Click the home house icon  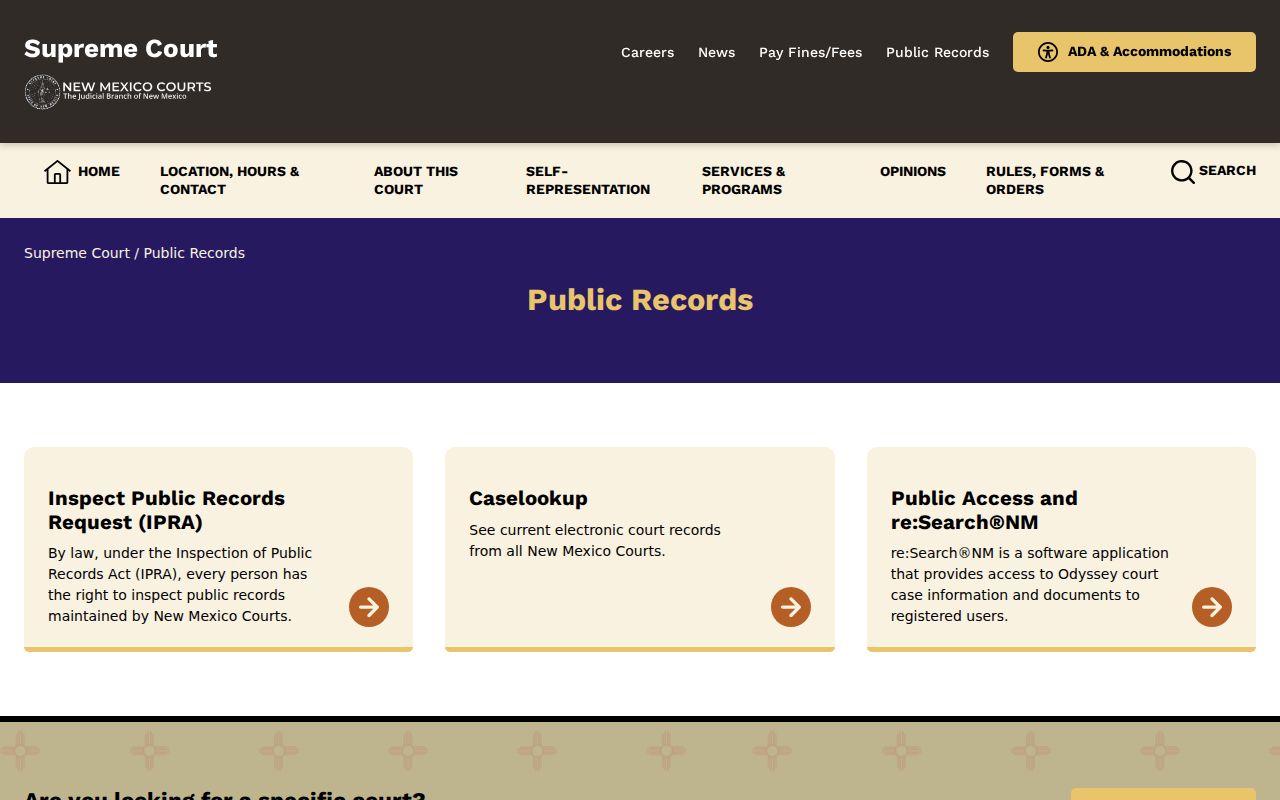[57, 172]
